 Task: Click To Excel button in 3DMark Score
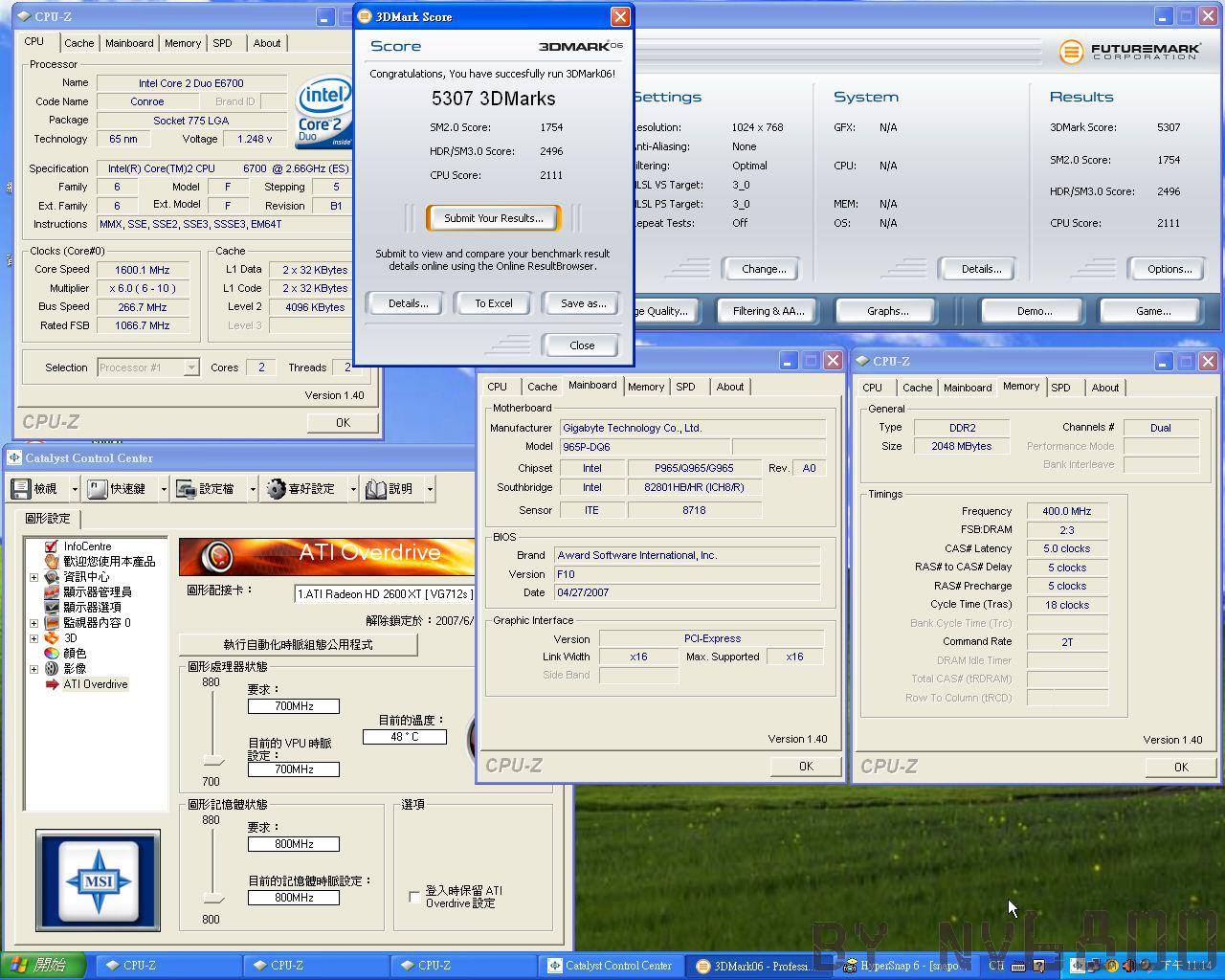pyautogui.click(x=494, y=303)
